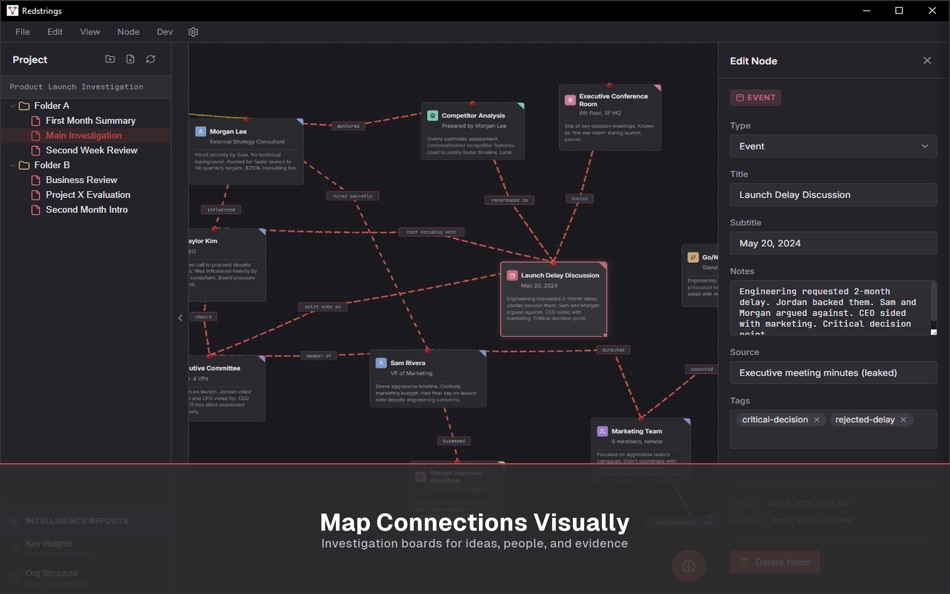
Task: Open the Type dropdown showing Event
Action: 833,146
